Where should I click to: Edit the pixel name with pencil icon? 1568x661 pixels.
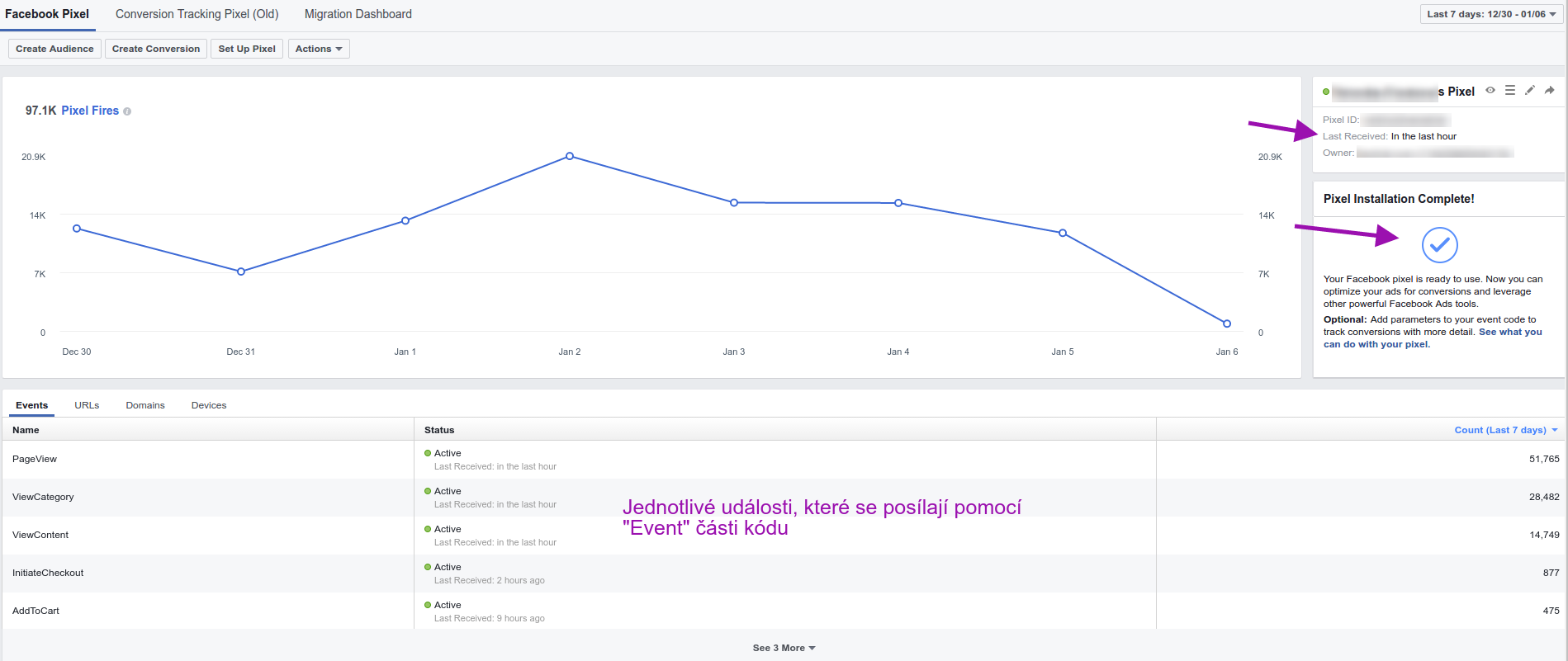(x=1530, y=91)
